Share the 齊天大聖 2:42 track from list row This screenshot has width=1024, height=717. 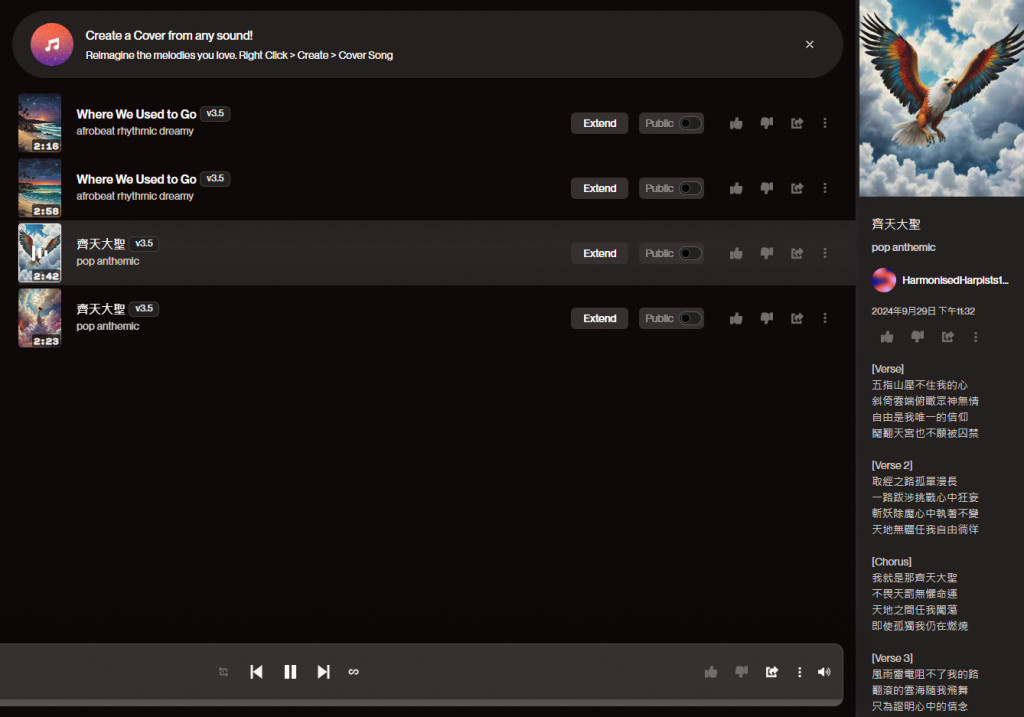[797, 253]
